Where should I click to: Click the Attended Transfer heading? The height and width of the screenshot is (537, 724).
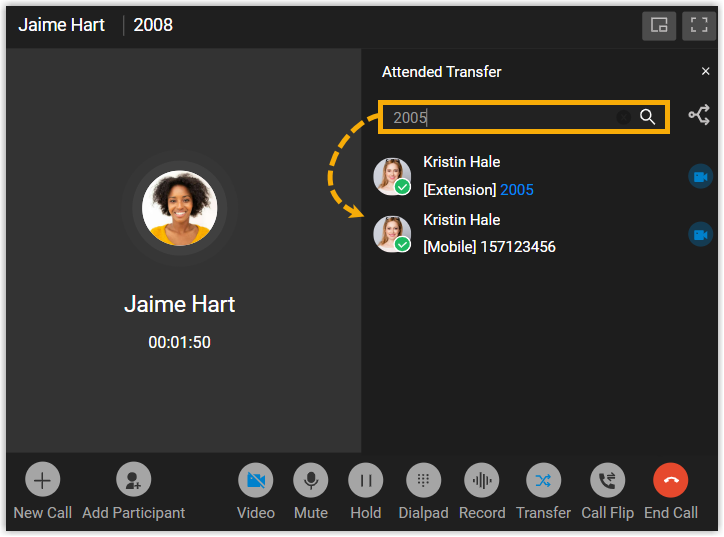tap(441, 72)
